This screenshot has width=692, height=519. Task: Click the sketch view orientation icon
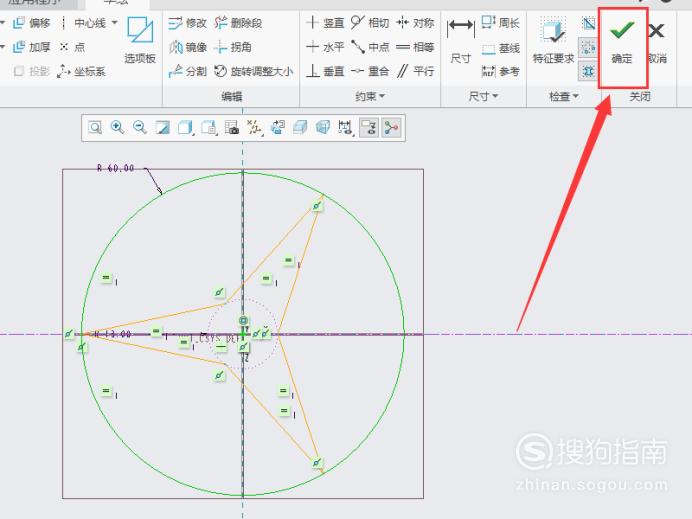(x=277, y=128)
